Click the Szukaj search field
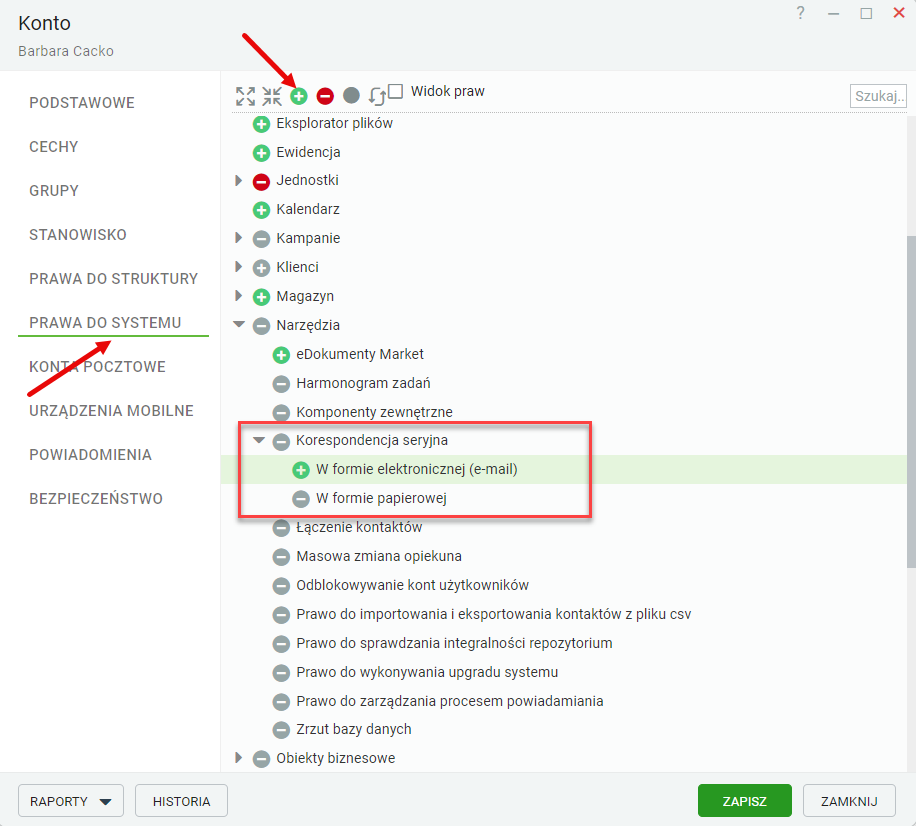Viewport: 916px width, 826px height. coord(878,96)
